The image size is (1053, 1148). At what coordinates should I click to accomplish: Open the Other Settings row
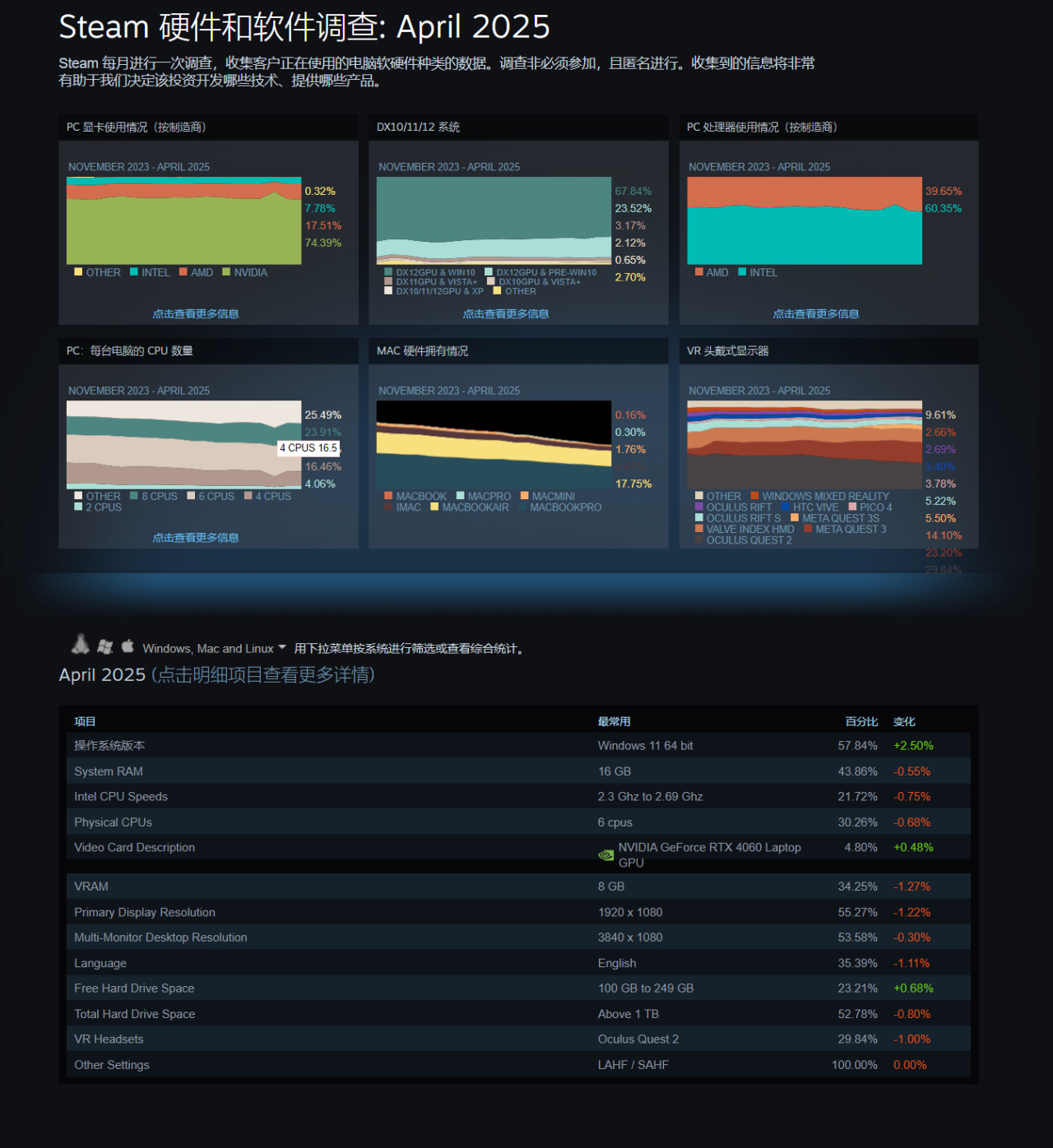(518, 1064)
